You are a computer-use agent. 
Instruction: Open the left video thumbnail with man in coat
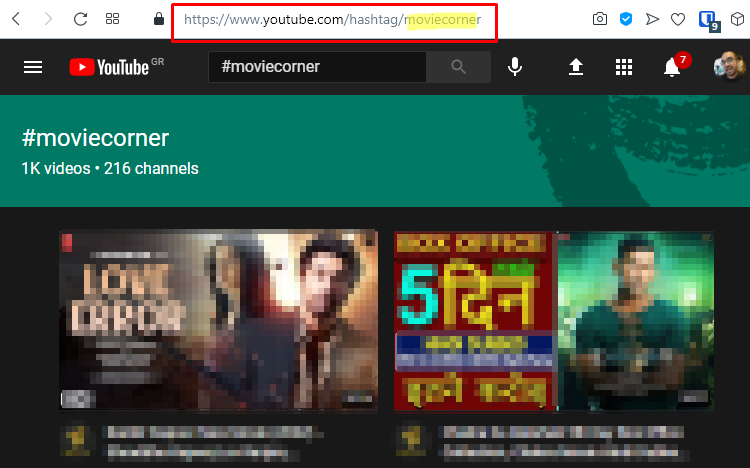tap(219, 320)
